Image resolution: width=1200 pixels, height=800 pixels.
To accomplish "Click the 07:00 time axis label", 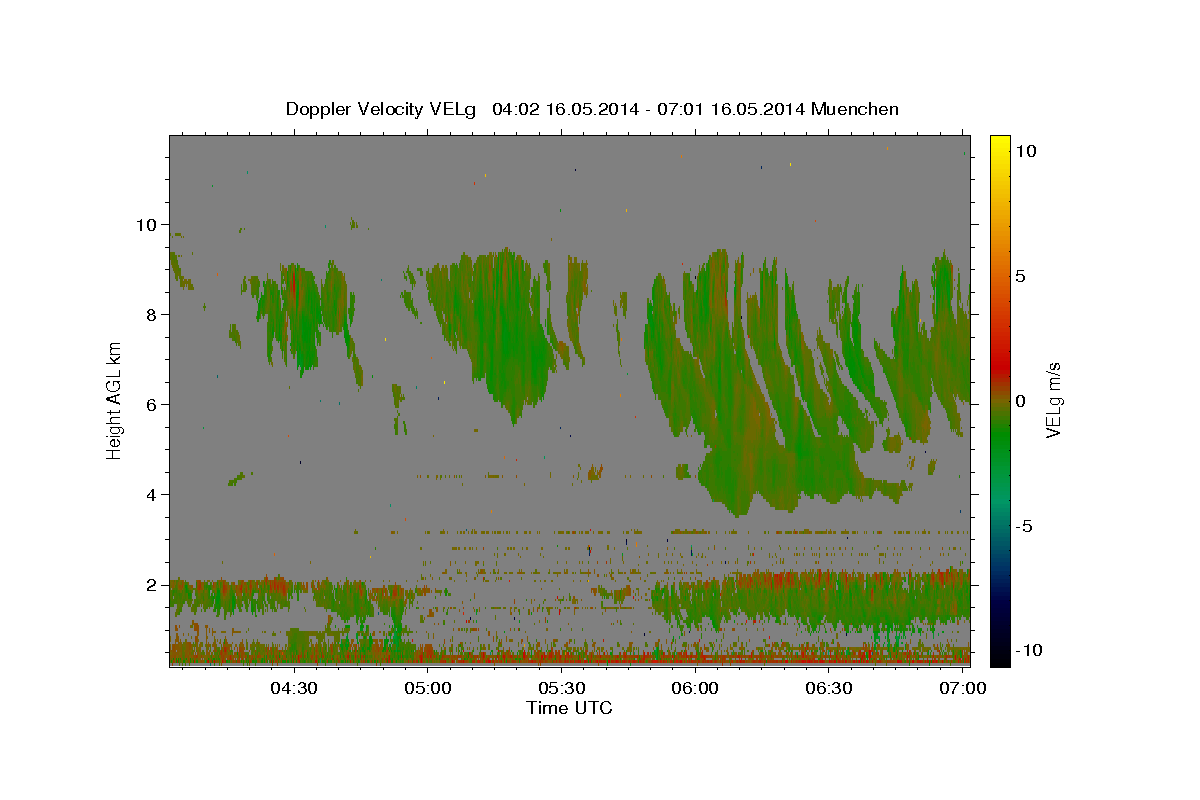I will [x=962, y=688].
